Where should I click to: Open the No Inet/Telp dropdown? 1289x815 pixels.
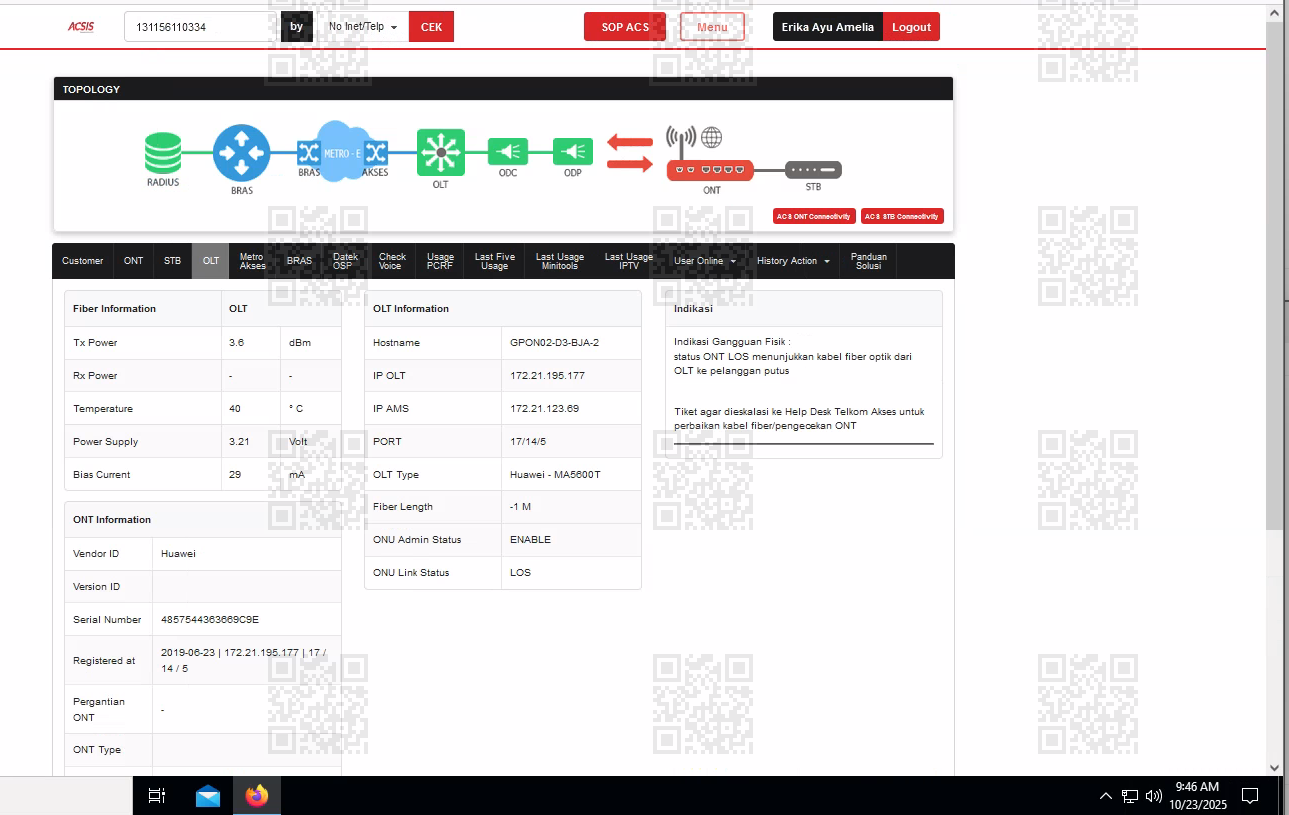[x=363, y=27]
